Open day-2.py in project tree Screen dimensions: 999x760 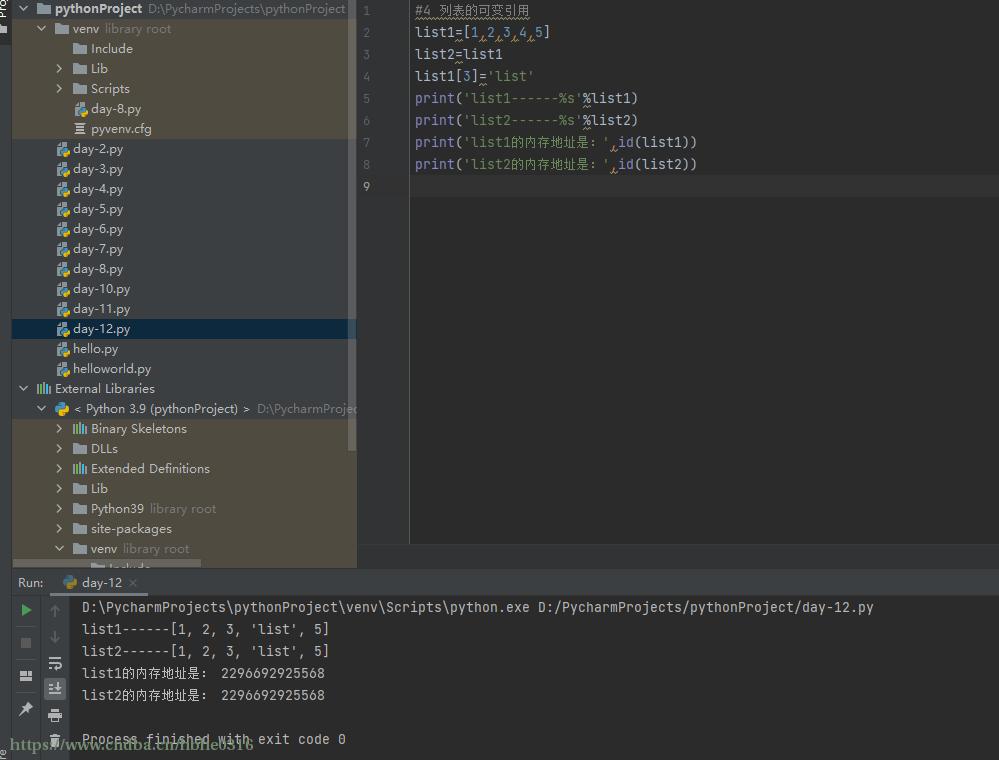coord(97,148)
